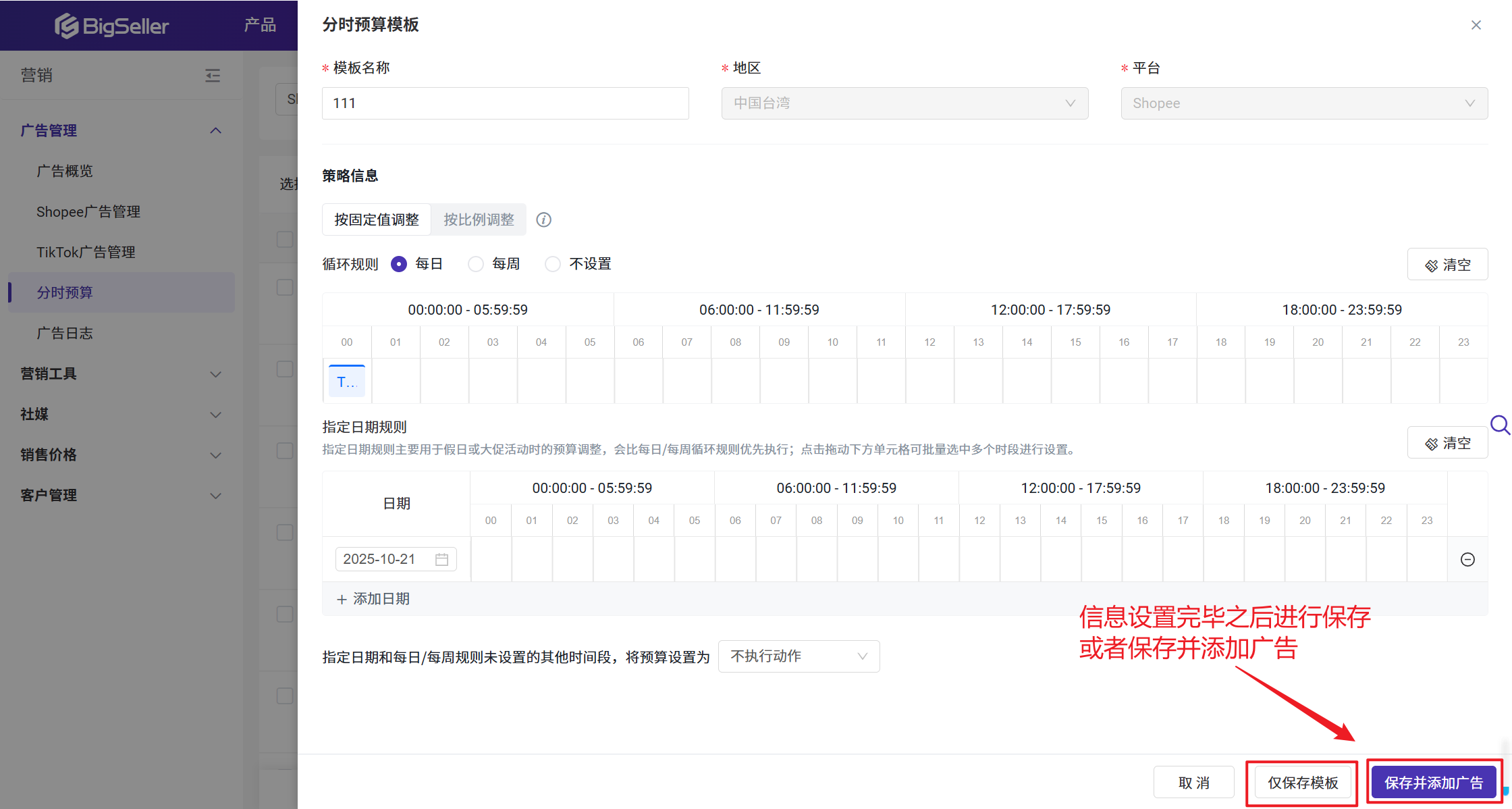Image resolution: width=1512 pixels, height=809 pixels.
Task: Collapse the marketing sidebar menu icon
Action: coord(213,75)
